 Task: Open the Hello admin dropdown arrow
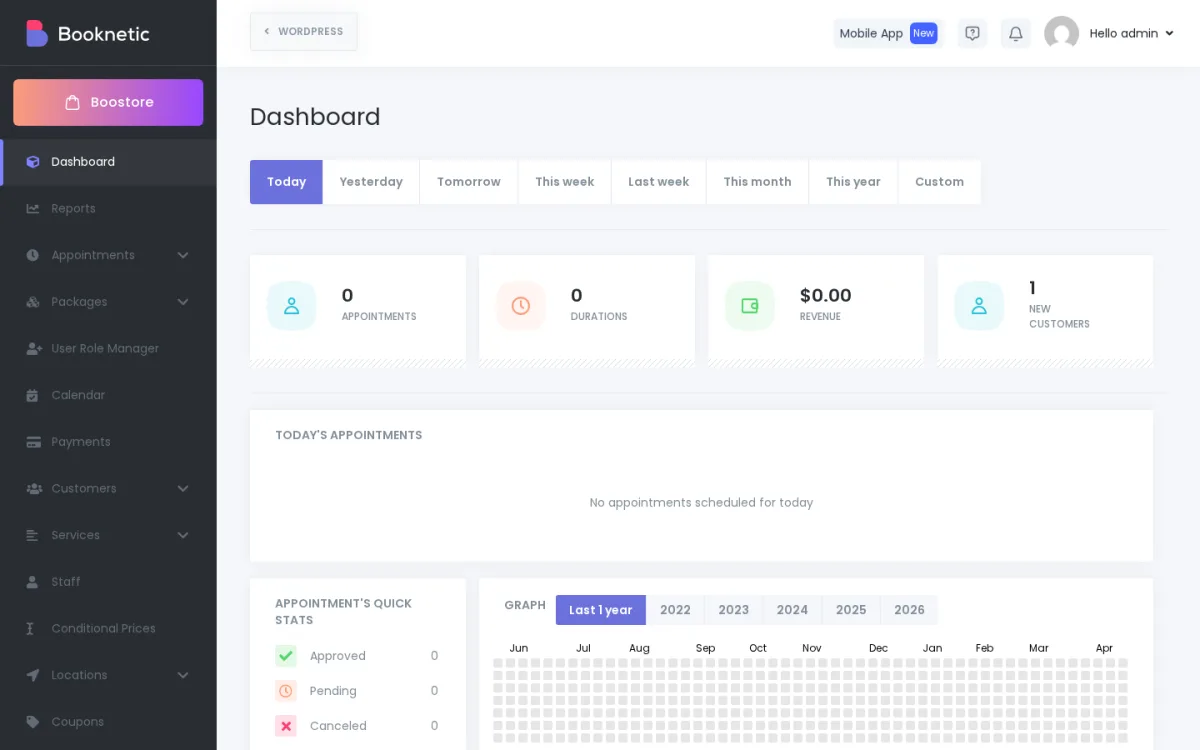pyautogui.click(x=1170, y=33)
